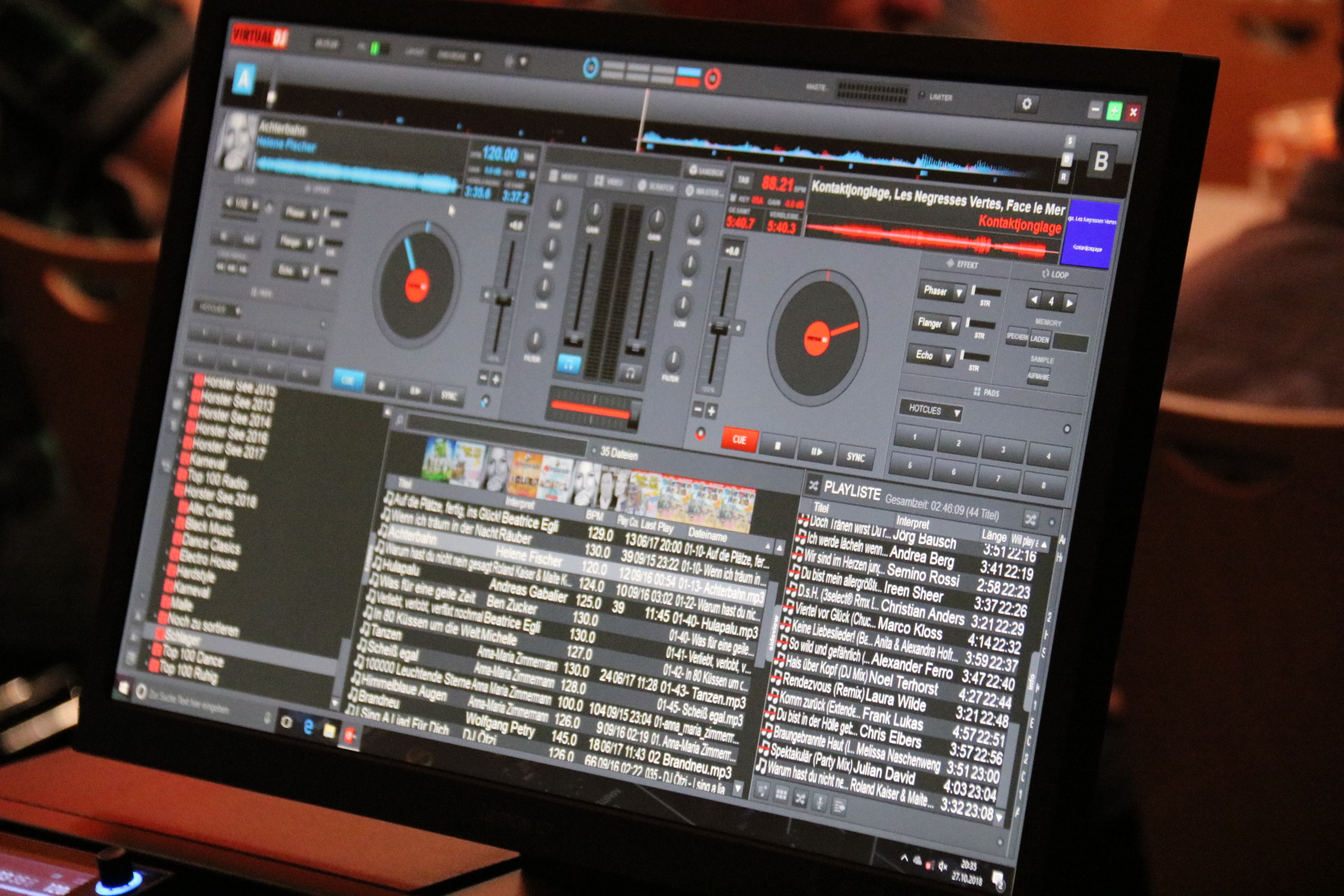Click deck A blue CUE button
Image resolution: width=1344 pixels, height=896 pixels.
(348, 380)
